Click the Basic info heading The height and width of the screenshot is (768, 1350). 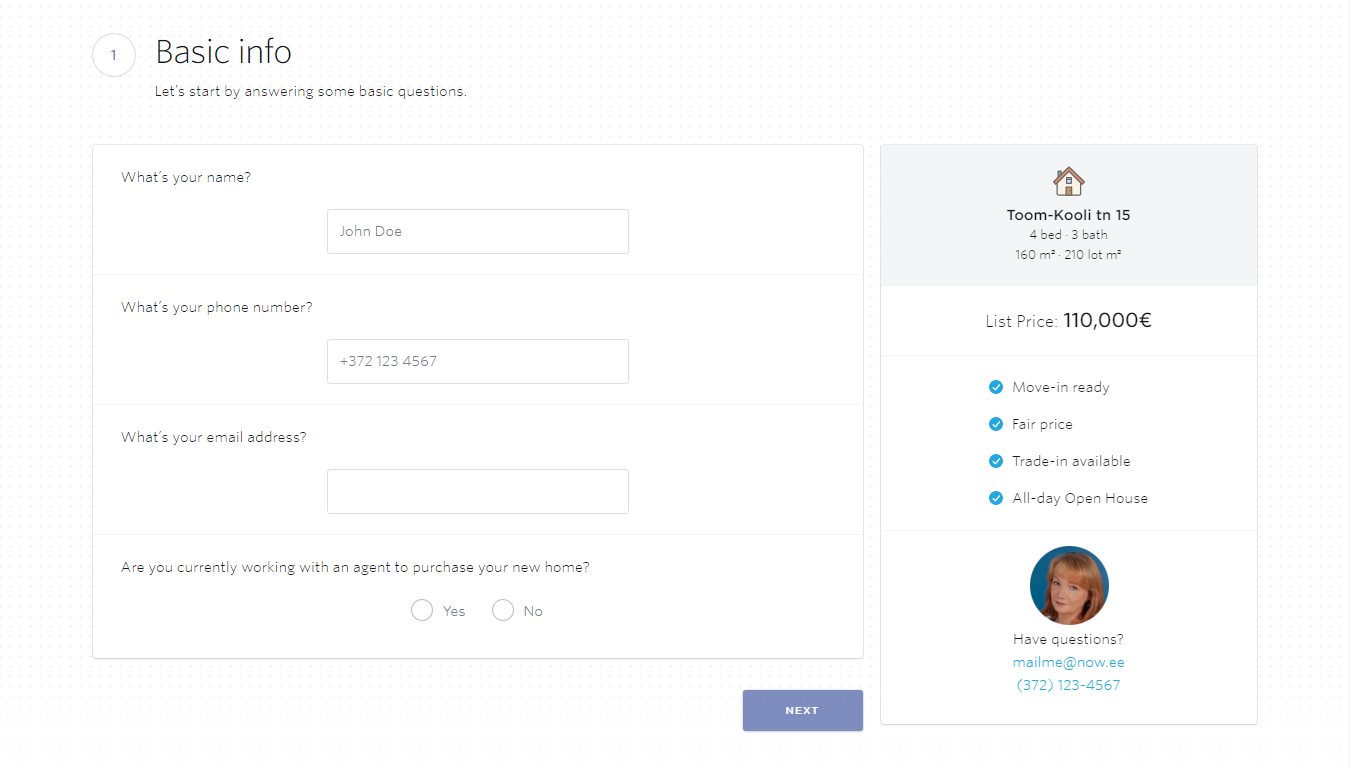pyautogui.click(x=224, y=51)
